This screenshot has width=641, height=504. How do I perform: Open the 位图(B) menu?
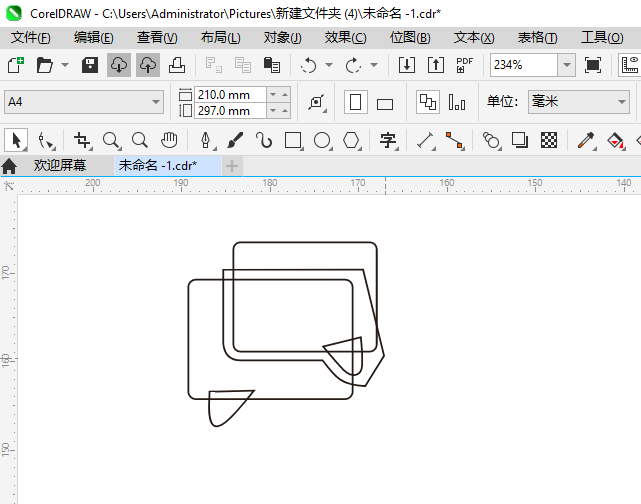[410, 38]
